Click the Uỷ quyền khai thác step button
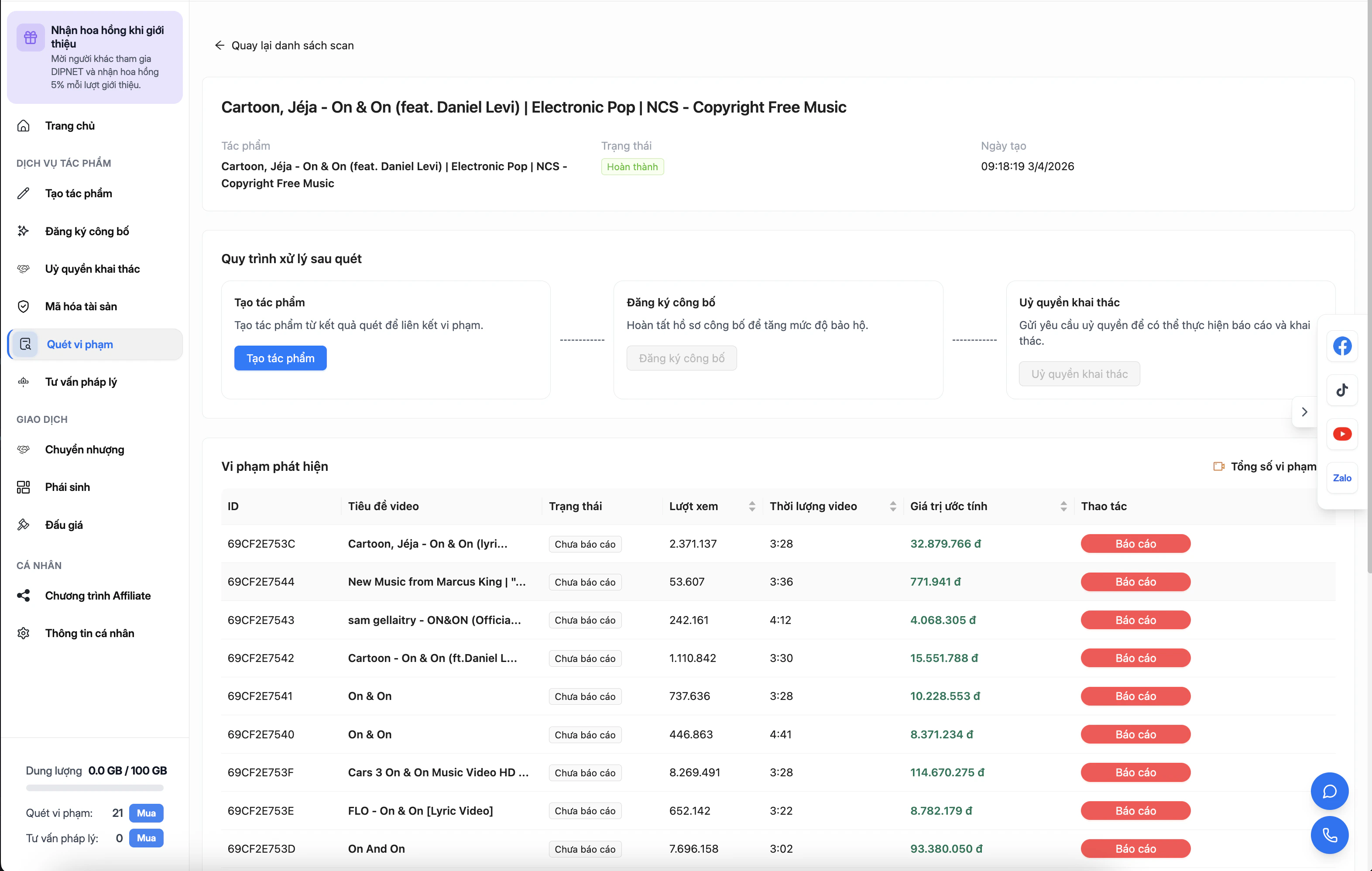The height and width of the screenshot is (871, 1372). point(1079,374)
